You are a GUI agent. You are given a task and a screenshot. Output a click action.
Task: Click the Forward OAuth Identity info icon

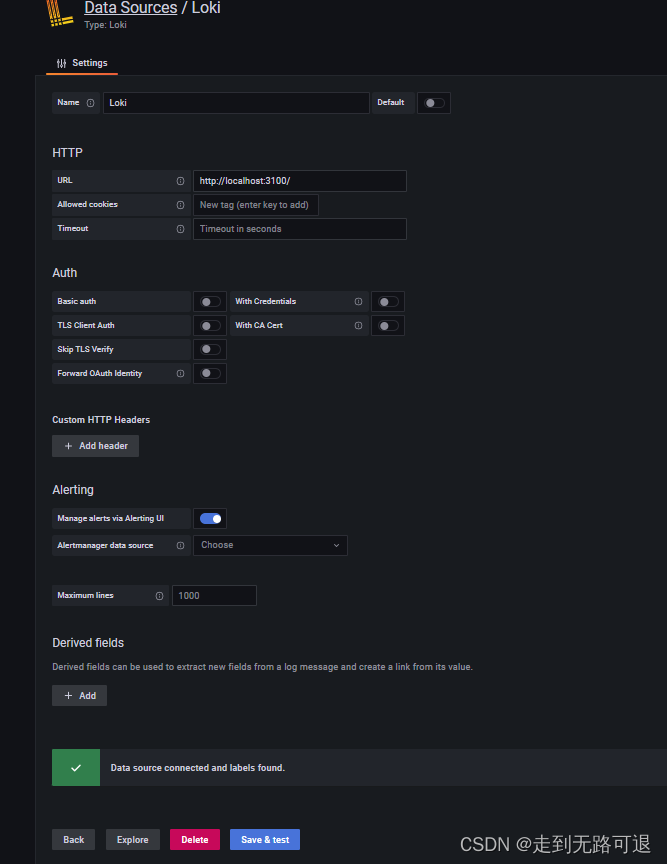(x=180, y=374)
